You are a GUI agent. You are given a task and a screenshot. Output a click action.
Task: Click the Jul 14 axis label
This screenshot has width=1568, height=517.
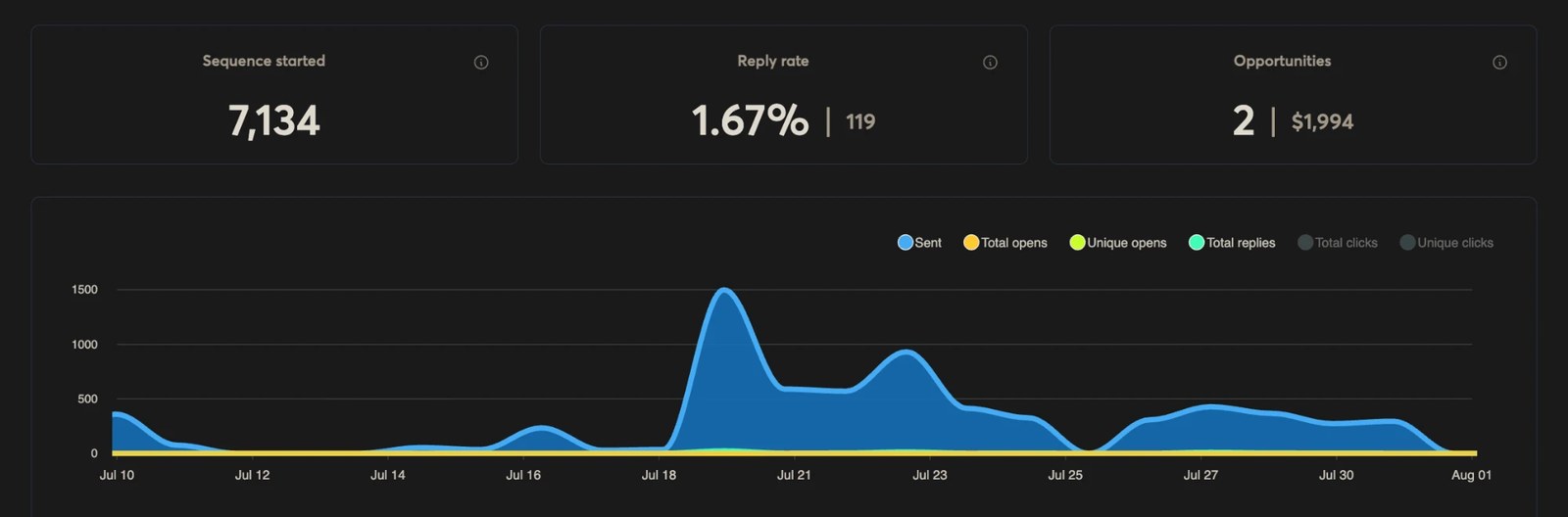click(388, 475)
